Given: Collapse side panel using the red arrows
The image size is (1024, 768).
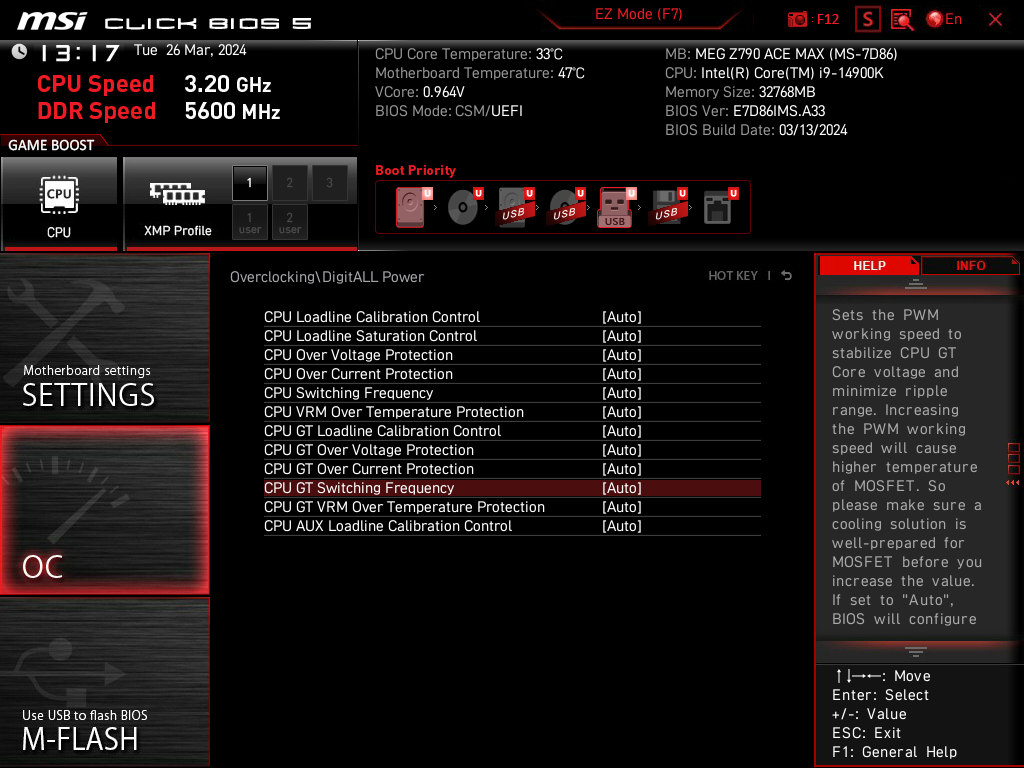Looking at the screenshot, I should click(1013, 483).
